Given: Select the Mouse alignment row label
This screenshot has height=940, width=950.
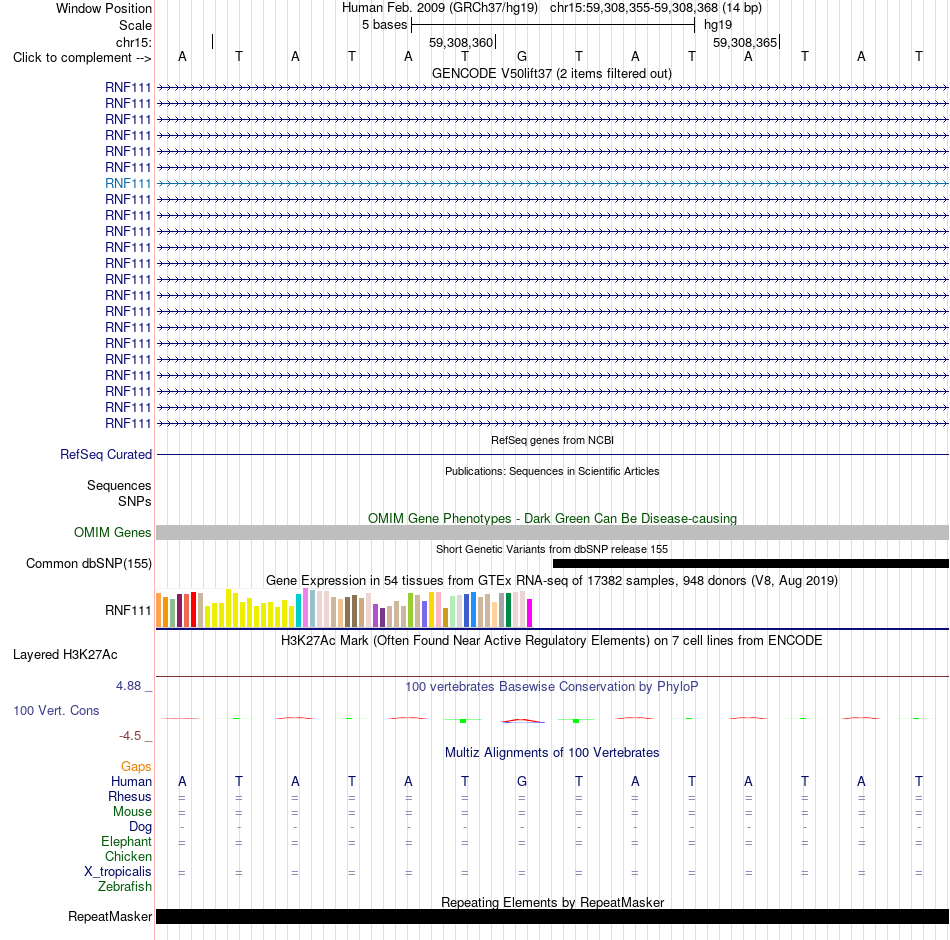Looking at the screenshot, I should [x=132, y=812].
